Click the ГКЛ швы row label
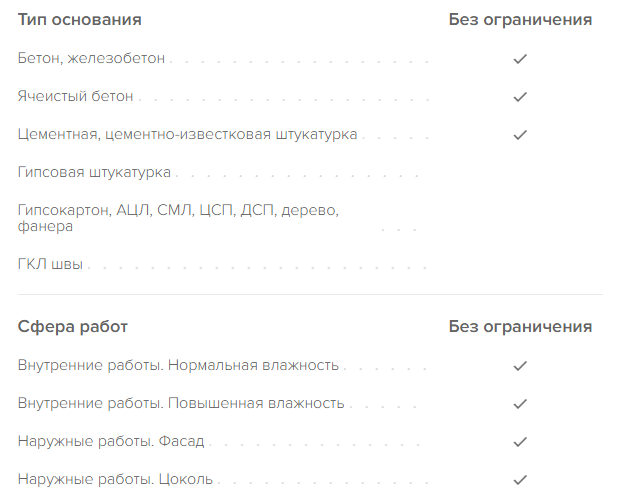Screen dimensions: 618x504 (x=50, y=265)
